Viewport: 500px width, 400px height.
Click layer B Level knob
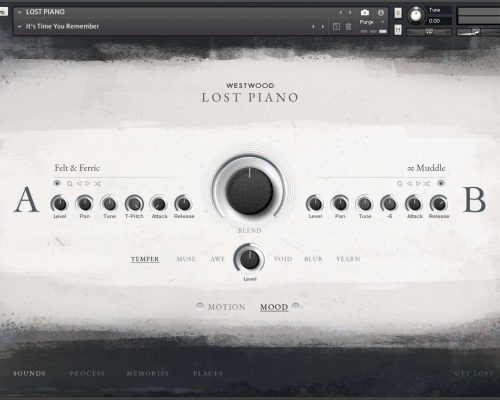point(315,204)
